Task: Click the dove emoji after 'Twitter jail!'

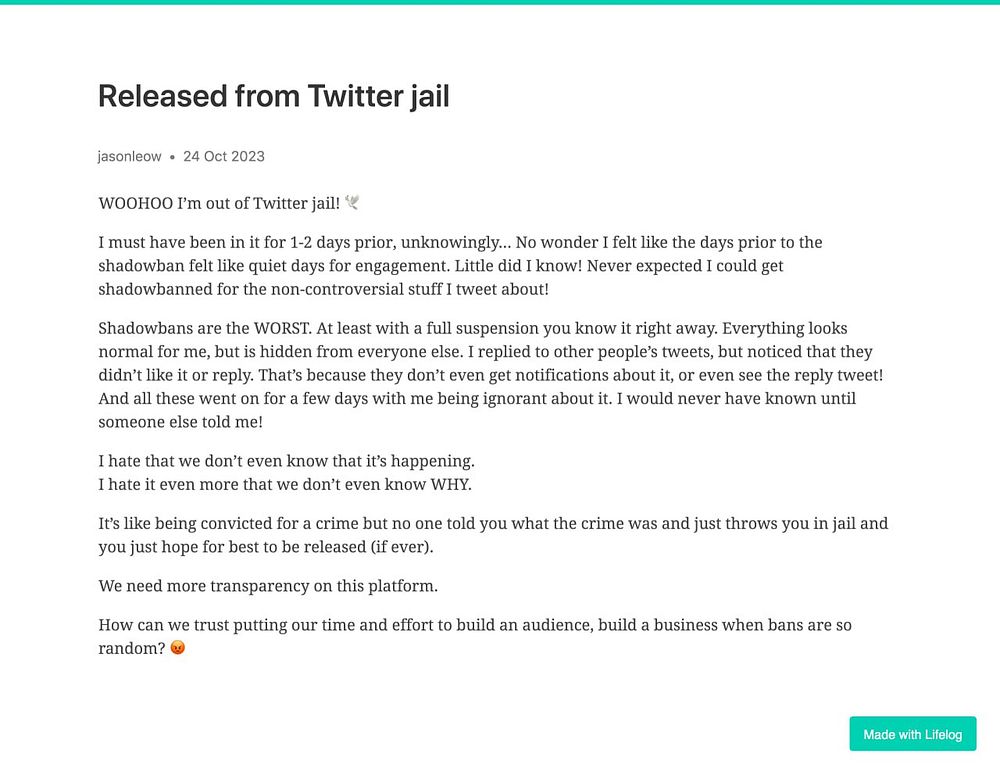Action: tap(352, 202)
